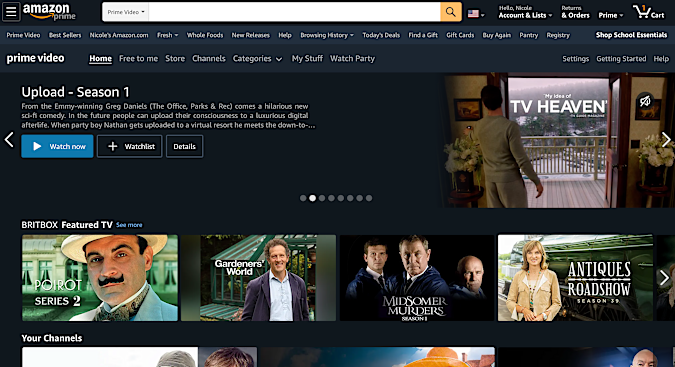The image size is (675, 367).
Task: Open Buy Again link
Action: [496, 35]
